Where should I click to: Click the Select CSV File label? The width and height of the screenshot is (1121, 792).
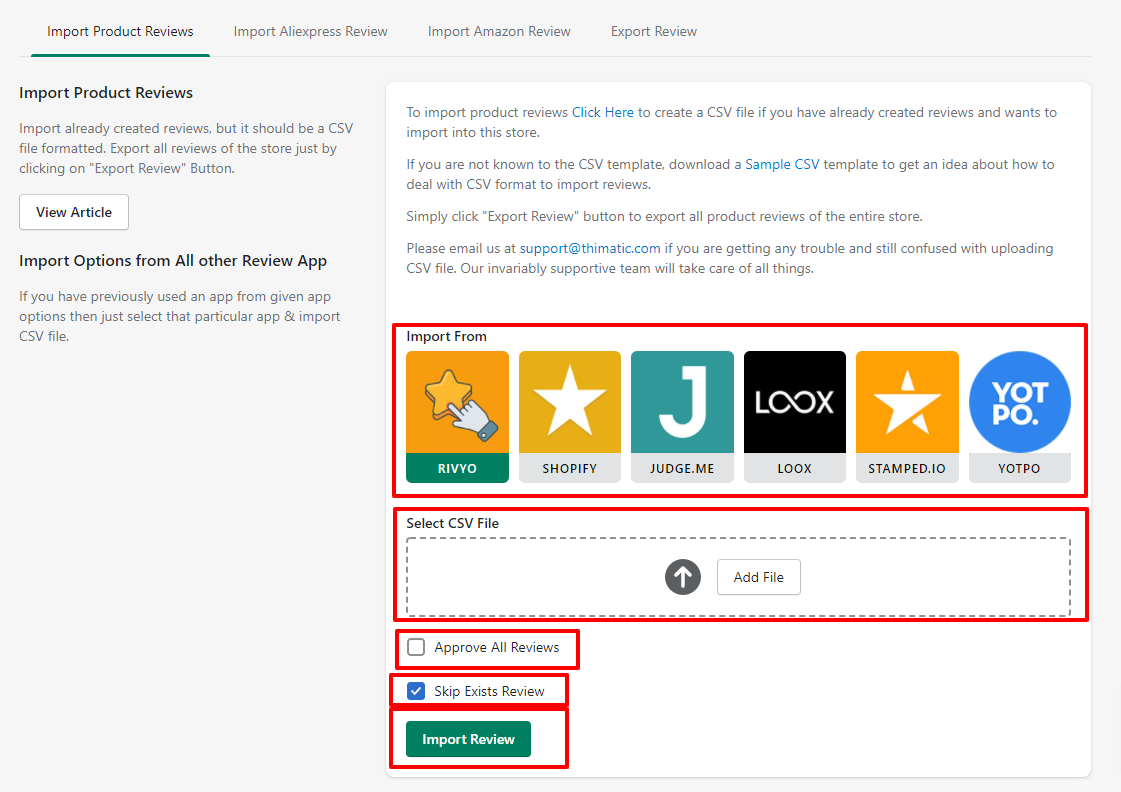pyautogui.click(x=453, y=523)
